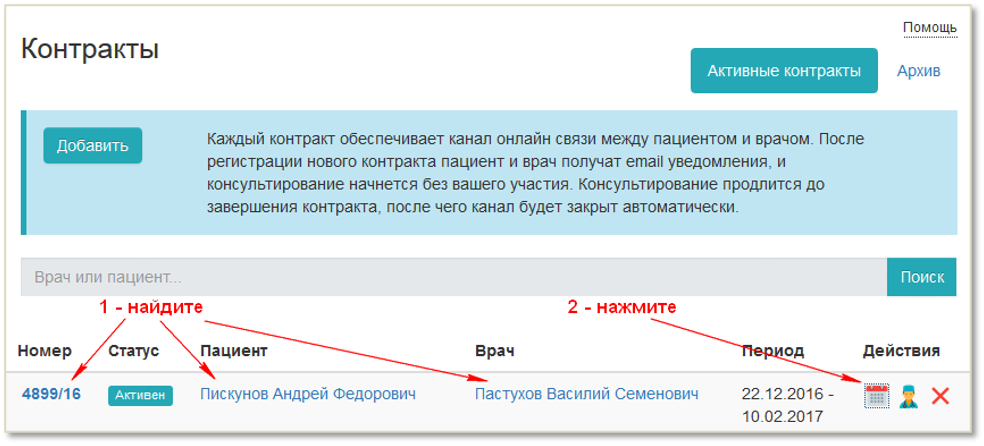Screen dimensions: 984x446
Task: Click the Врач column header
Action: pos(494,350)
